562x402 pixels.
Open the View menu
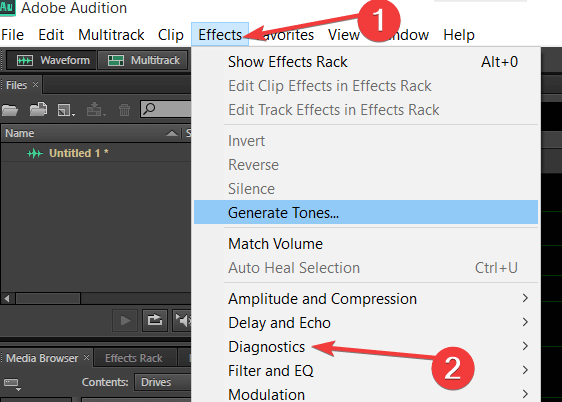(343, 35)
